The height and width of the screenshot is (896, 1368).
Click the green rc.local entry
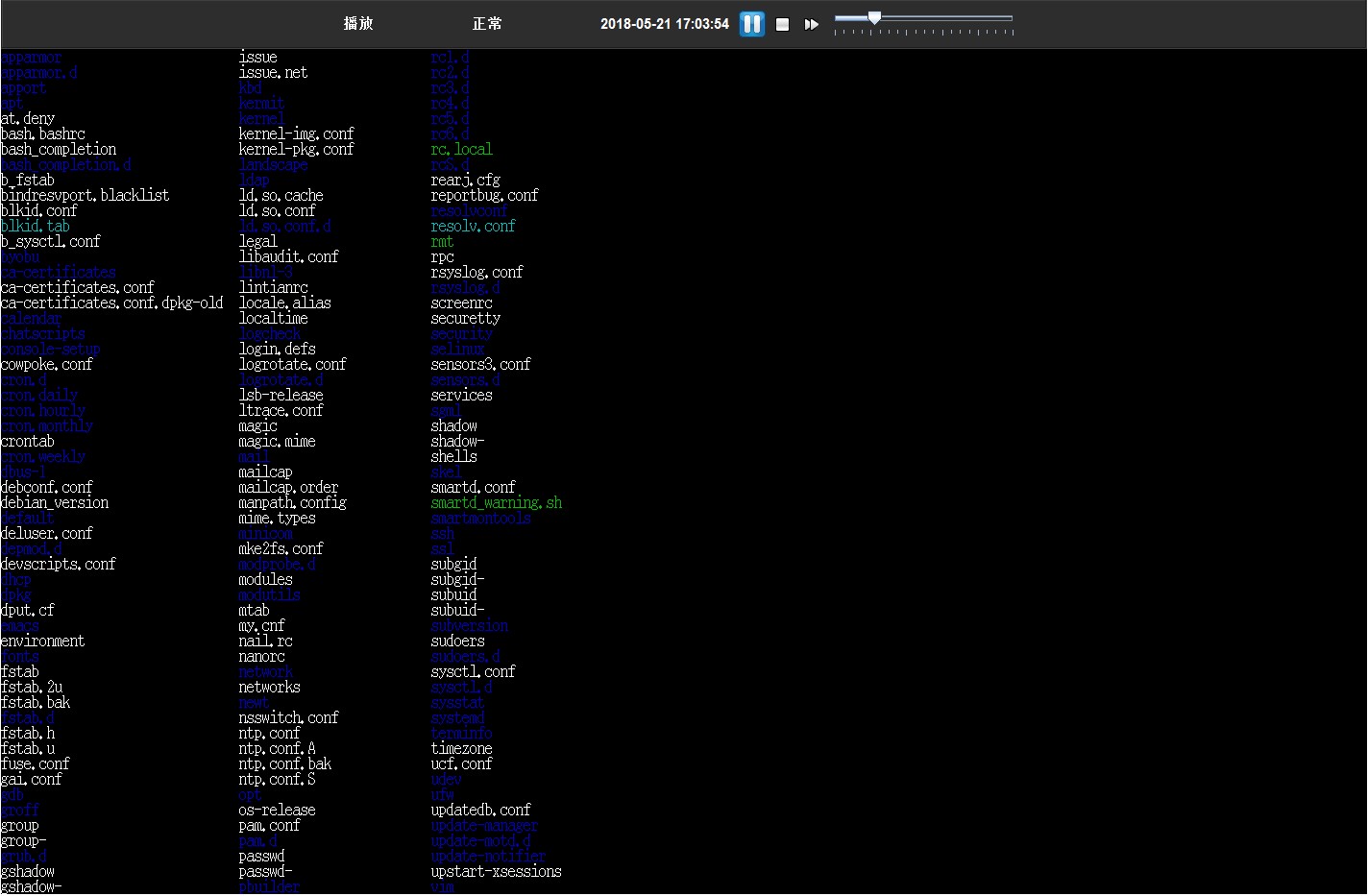click(461, 150)
